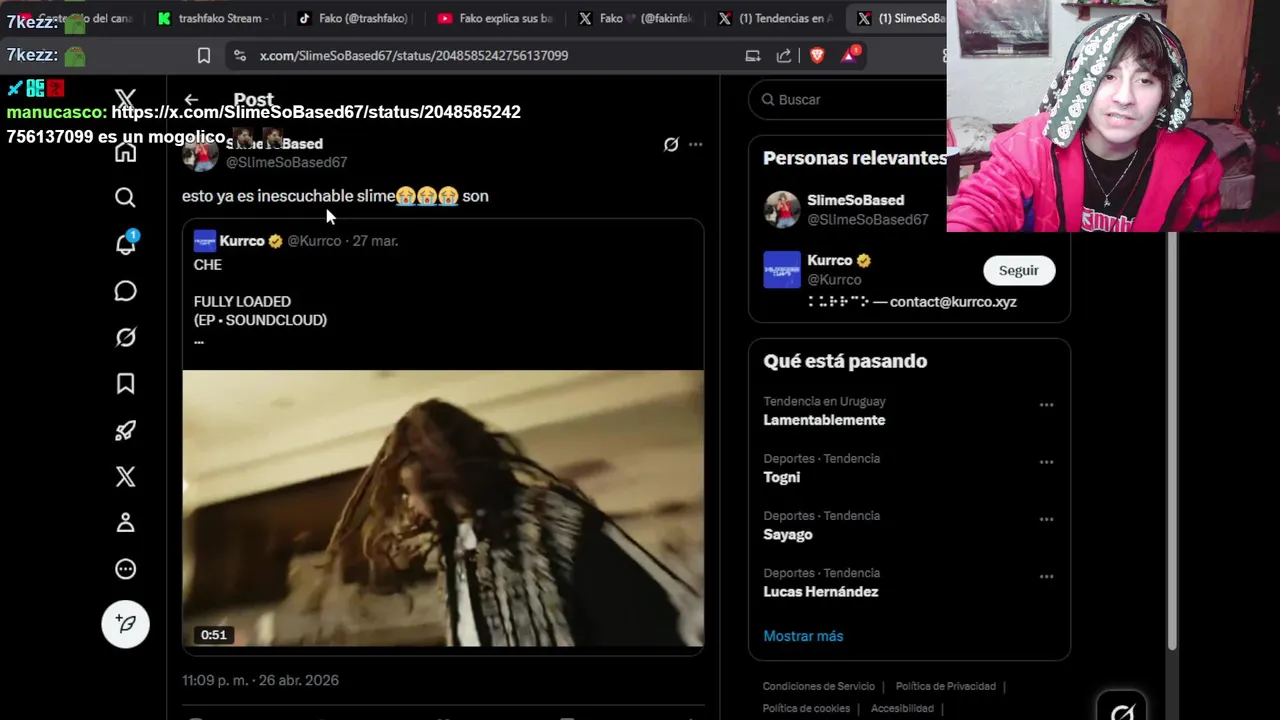The width and height of the screenshot is (1280, 720).
Task: Click site settings icon in address bar
Action: tap(239, 56)
